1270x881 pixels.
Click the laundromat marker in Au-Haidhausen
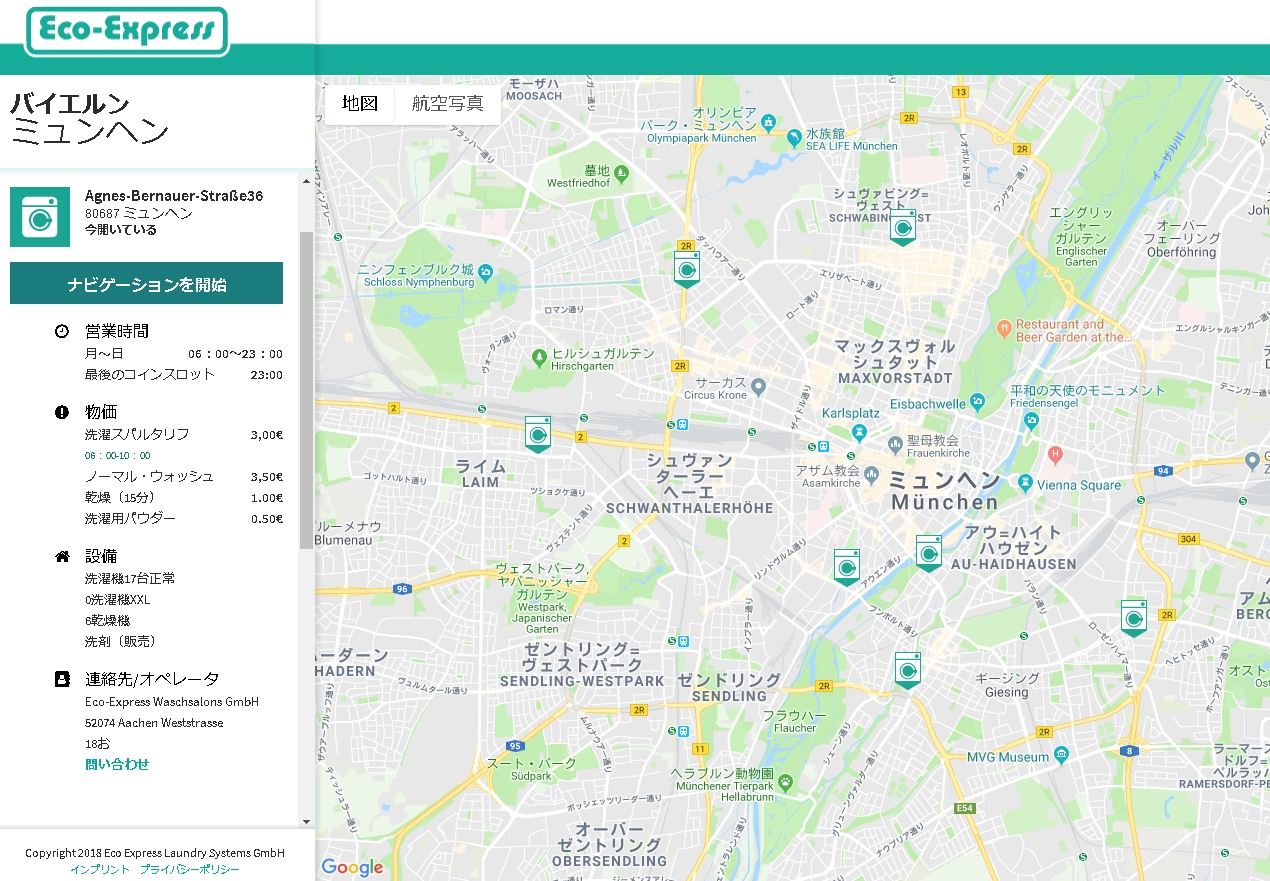(929, 552)
